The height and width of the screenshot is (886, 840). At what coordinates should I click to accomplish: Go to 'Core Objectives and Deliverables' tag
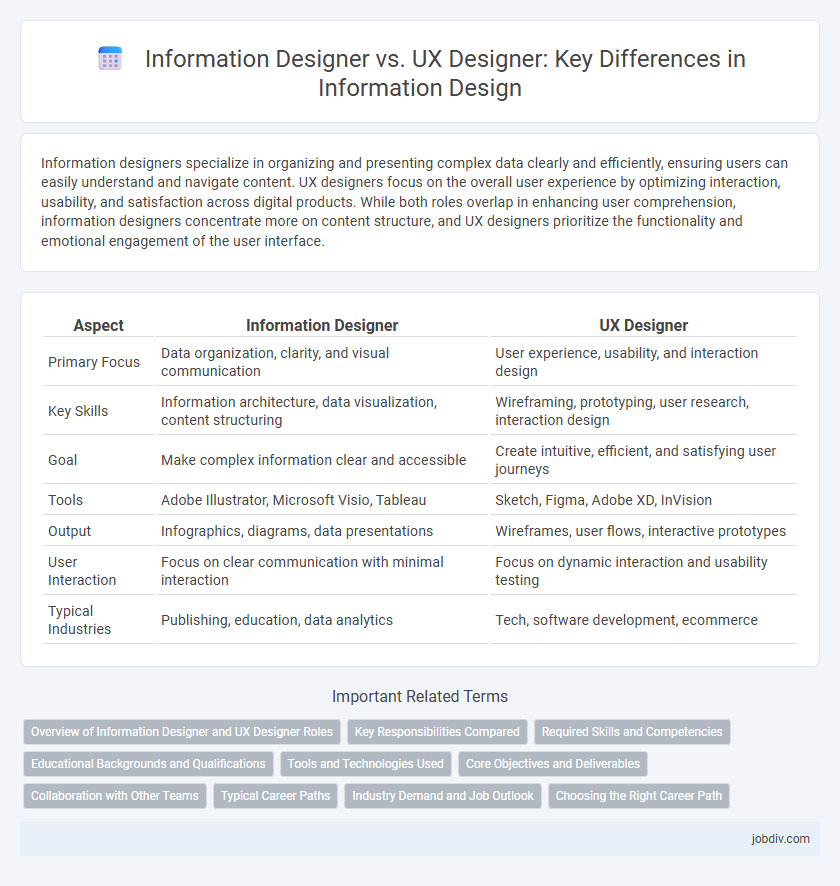coord(553,764)
